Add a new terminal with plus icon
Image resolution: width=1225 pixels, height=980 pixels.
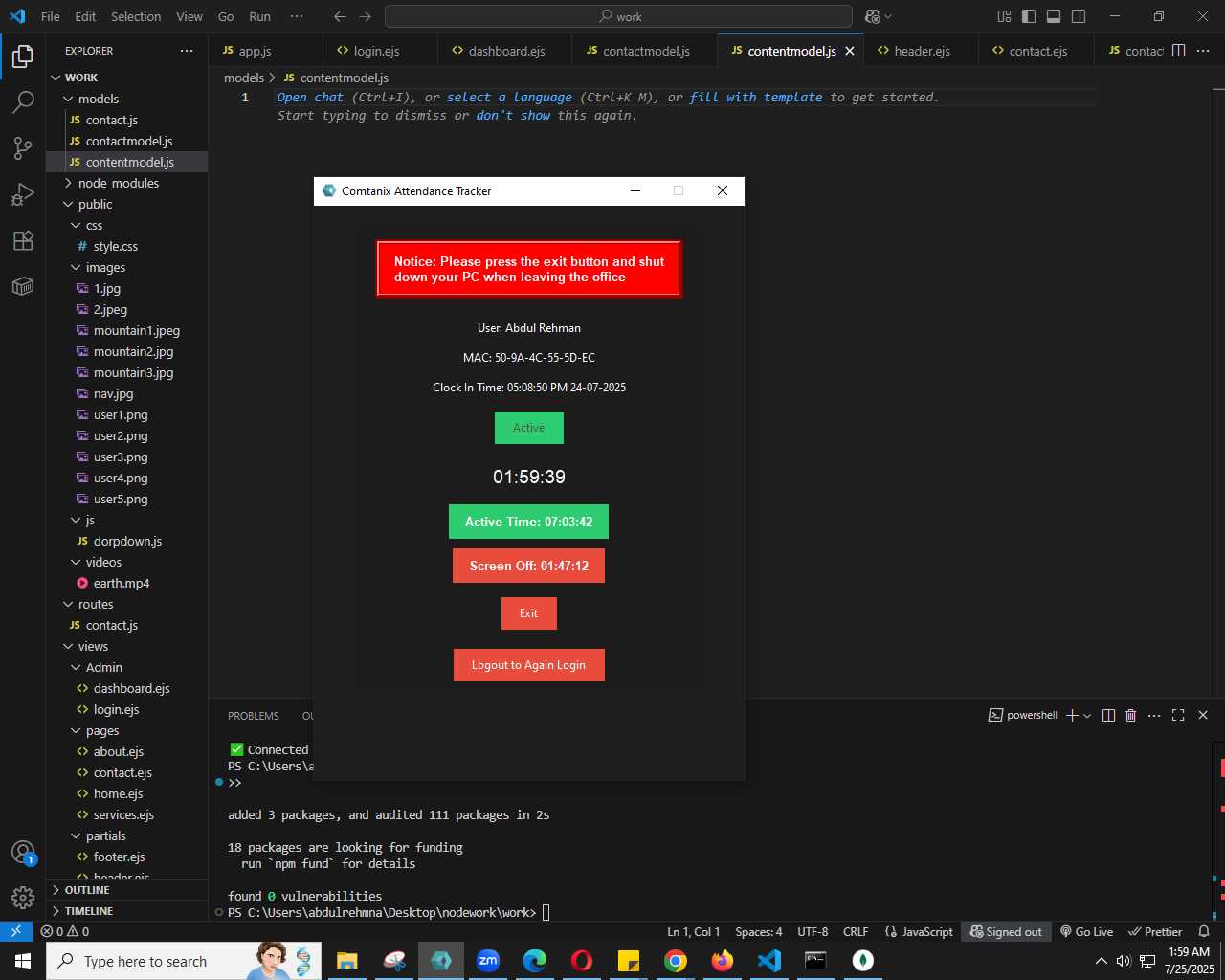1072,715
